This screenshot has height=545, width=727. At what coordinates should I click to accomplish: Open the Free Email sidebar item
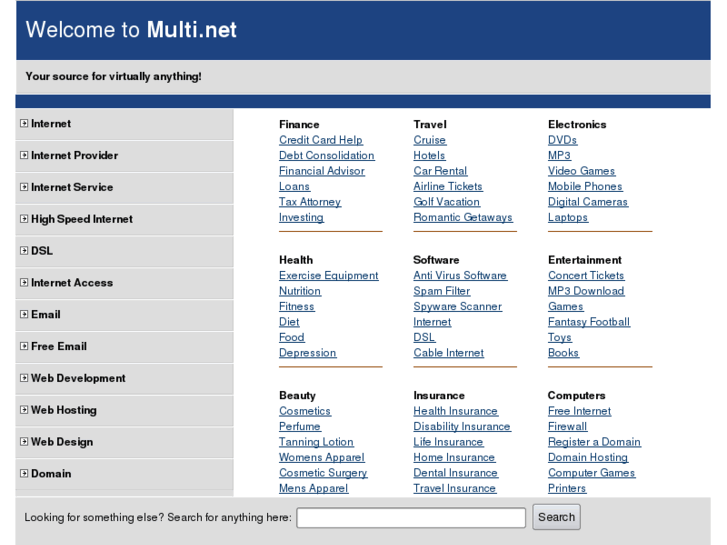(x=124, y=347)
